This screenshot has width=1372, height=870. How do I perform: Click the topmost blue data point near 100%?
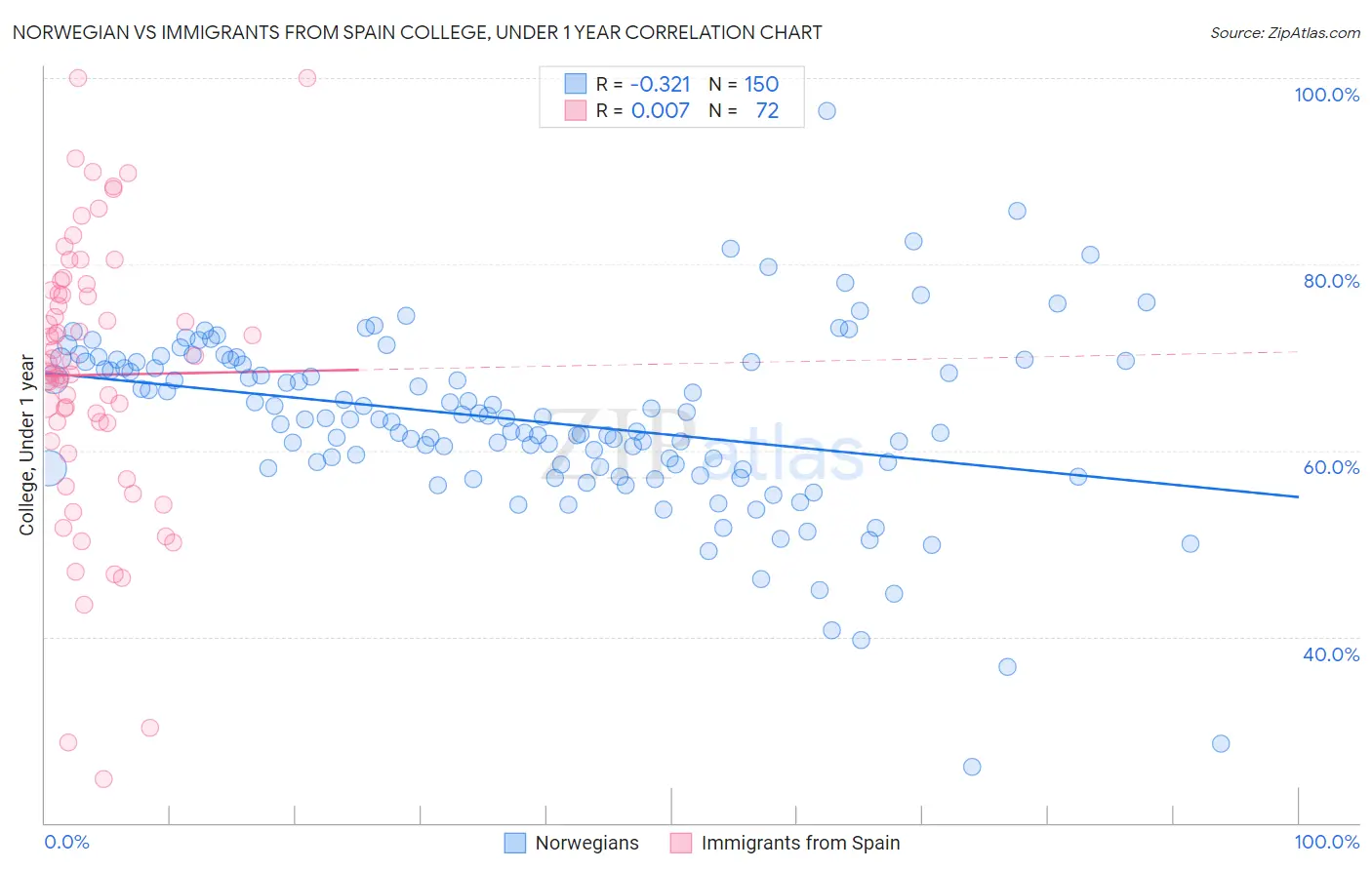click(827, 110)
